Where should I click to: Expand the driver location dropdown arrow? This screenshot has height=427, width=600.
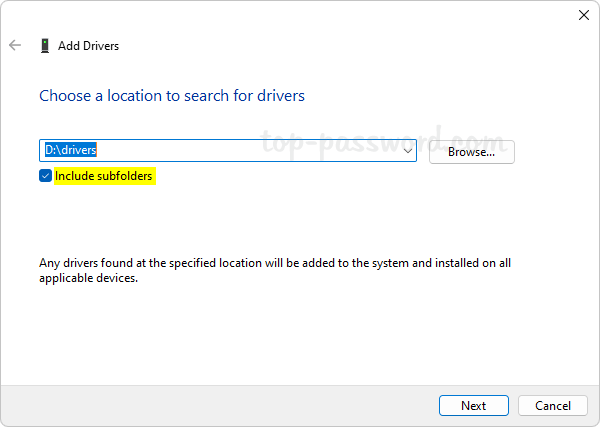[407, 151]
